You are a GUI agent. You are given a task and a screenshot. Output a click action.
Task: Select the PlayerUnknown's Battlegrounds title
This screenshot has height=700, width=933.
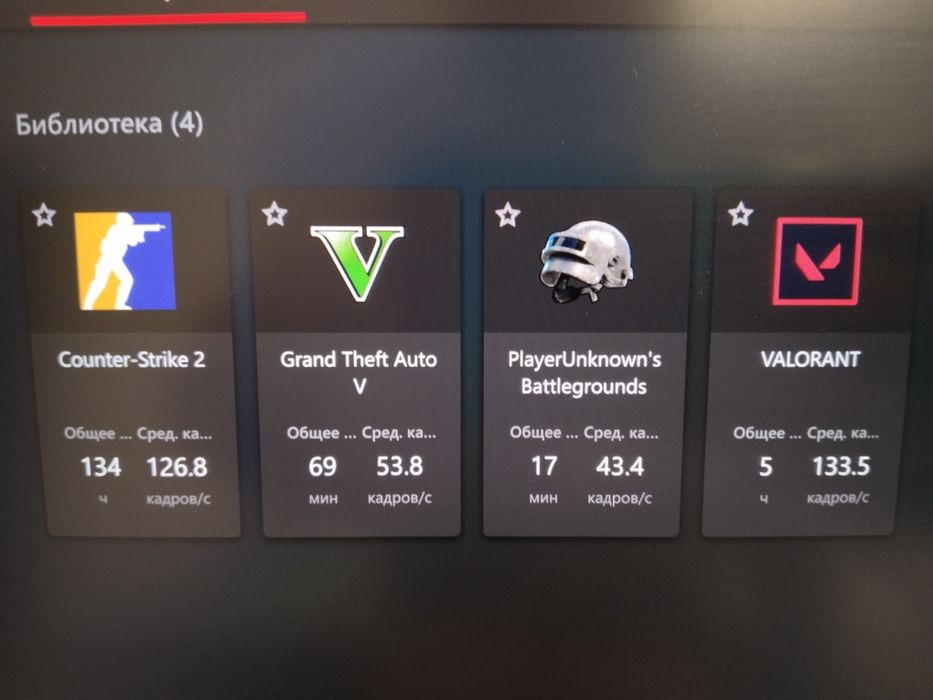point(584,373)
